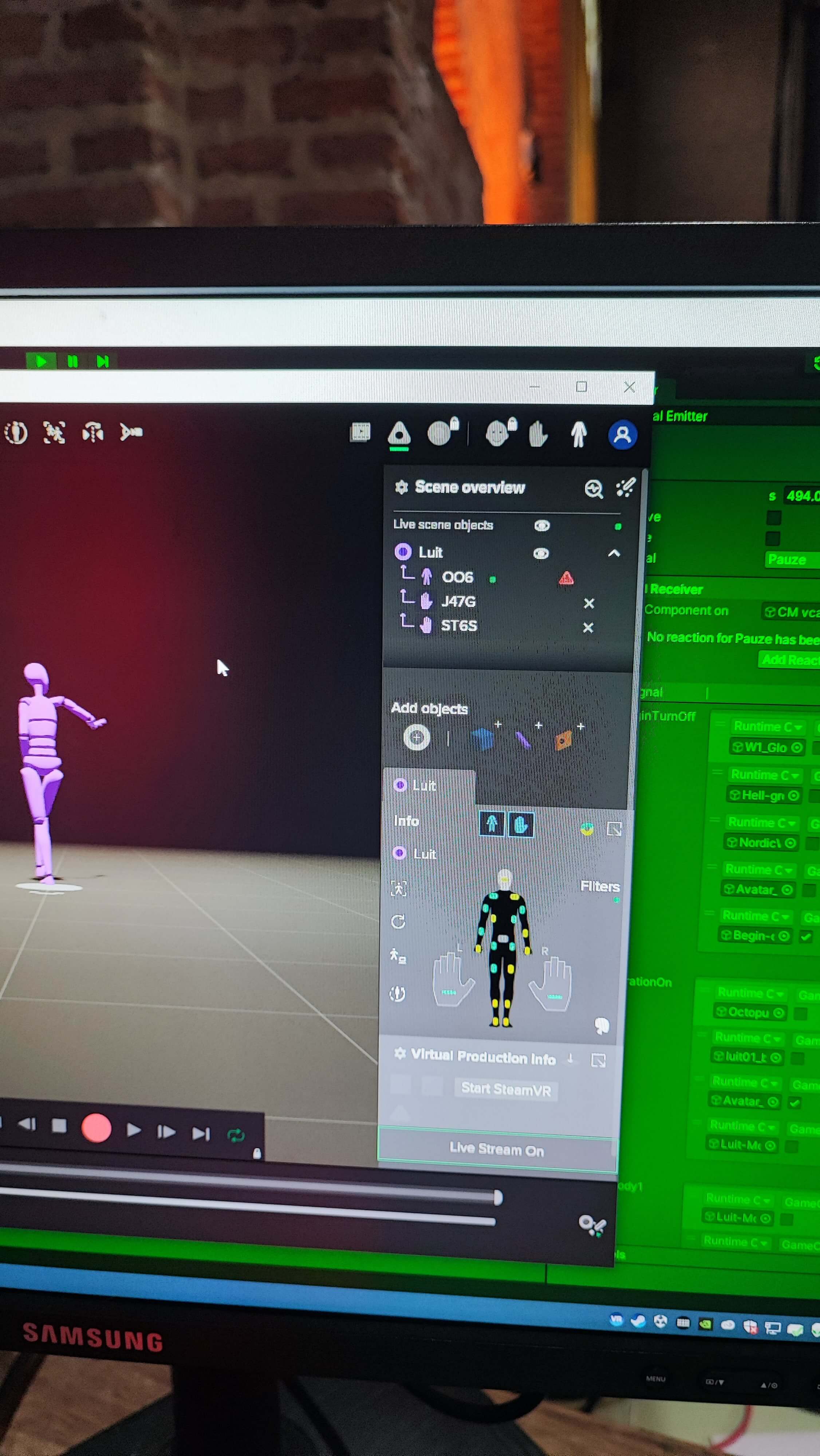Click the Unity Play button

click(x=41, y=361)
